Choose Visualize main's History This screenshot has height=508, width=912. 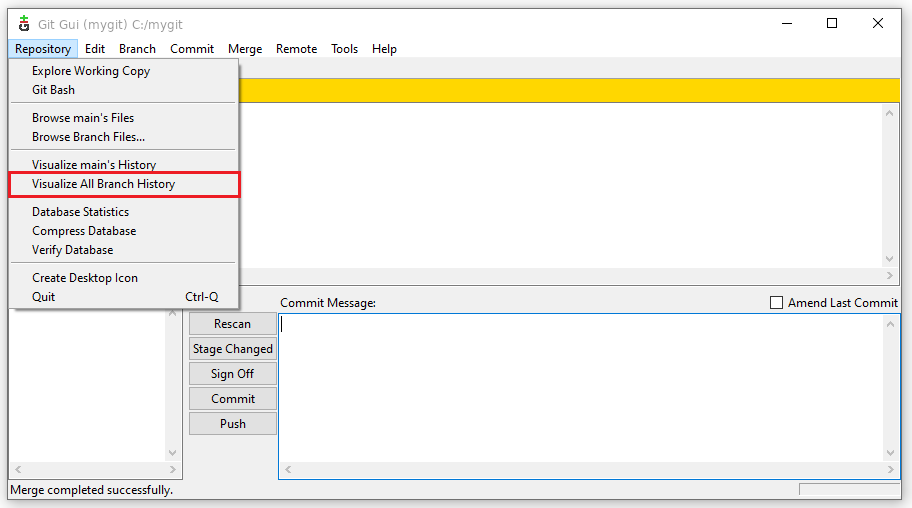coord(124,165)
